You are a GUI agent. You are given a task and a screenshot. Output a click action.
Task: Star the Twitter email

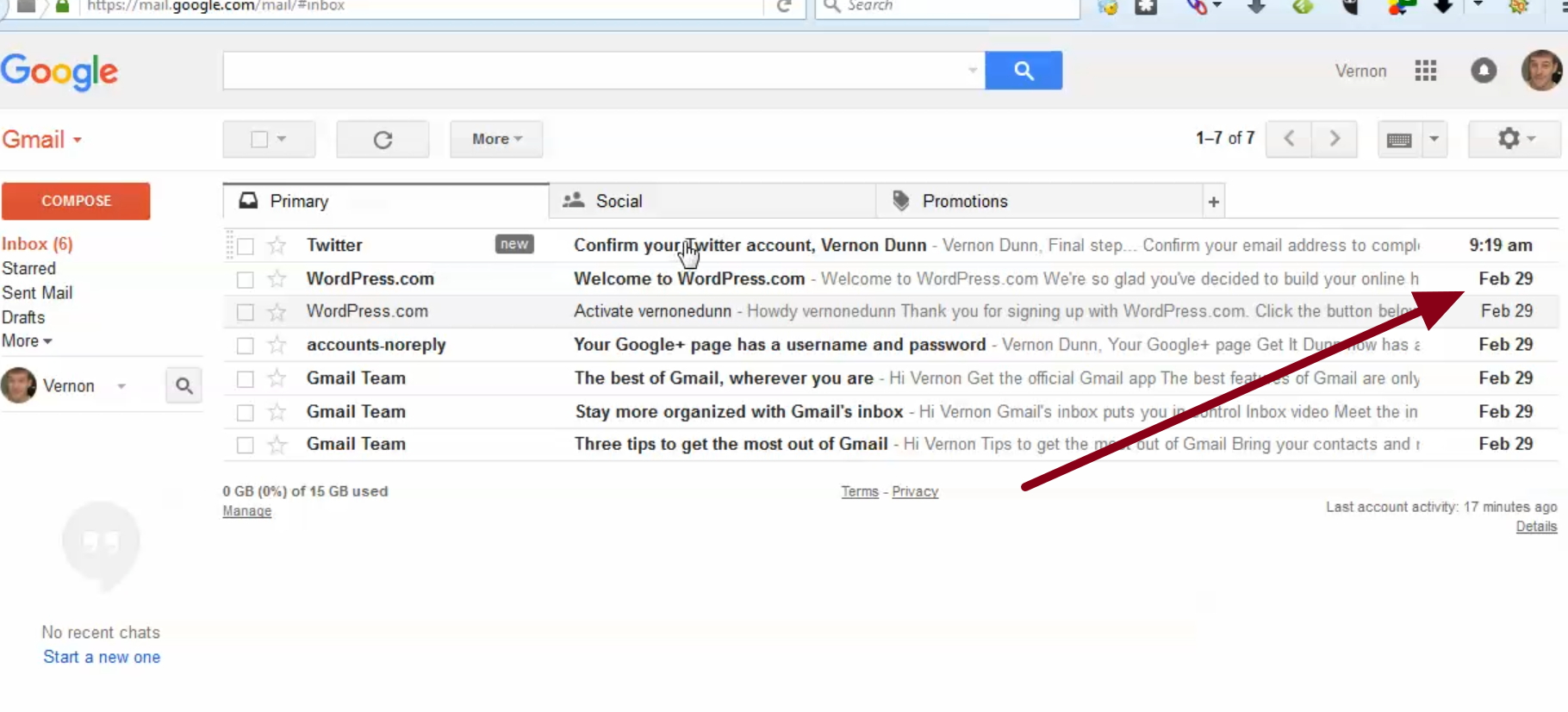(277, 246)
